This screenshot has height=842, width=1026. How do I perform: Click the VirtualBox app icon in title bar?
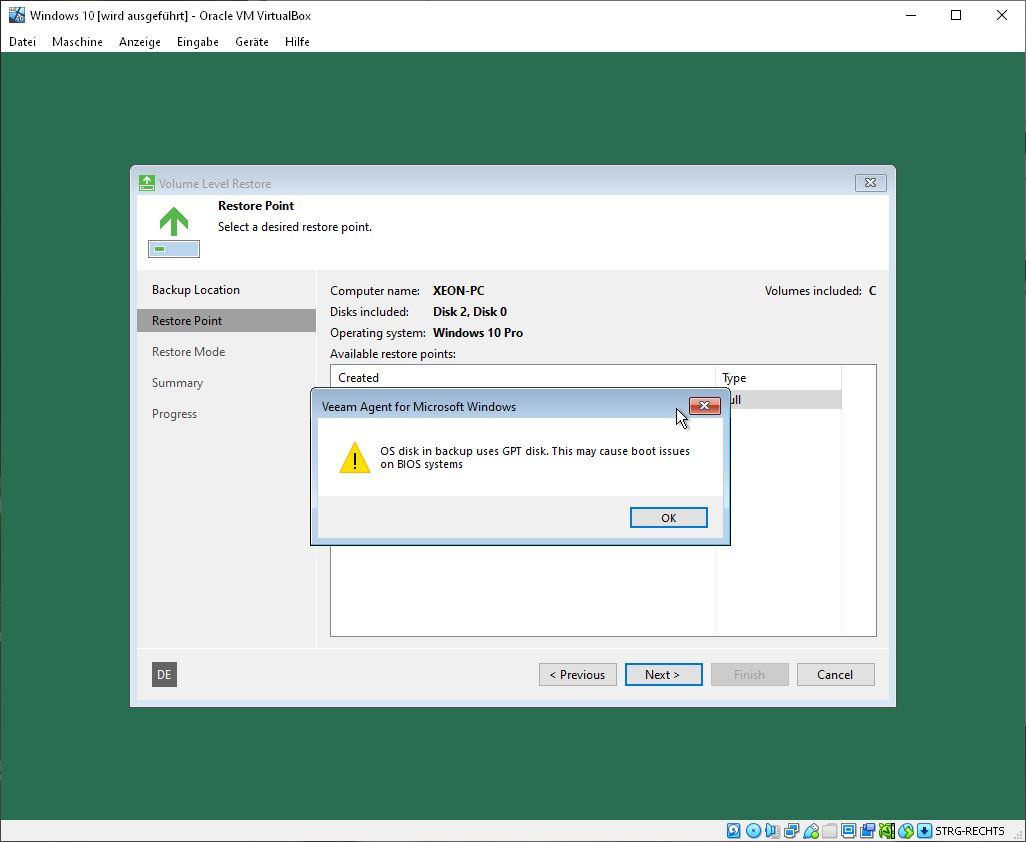16,15
